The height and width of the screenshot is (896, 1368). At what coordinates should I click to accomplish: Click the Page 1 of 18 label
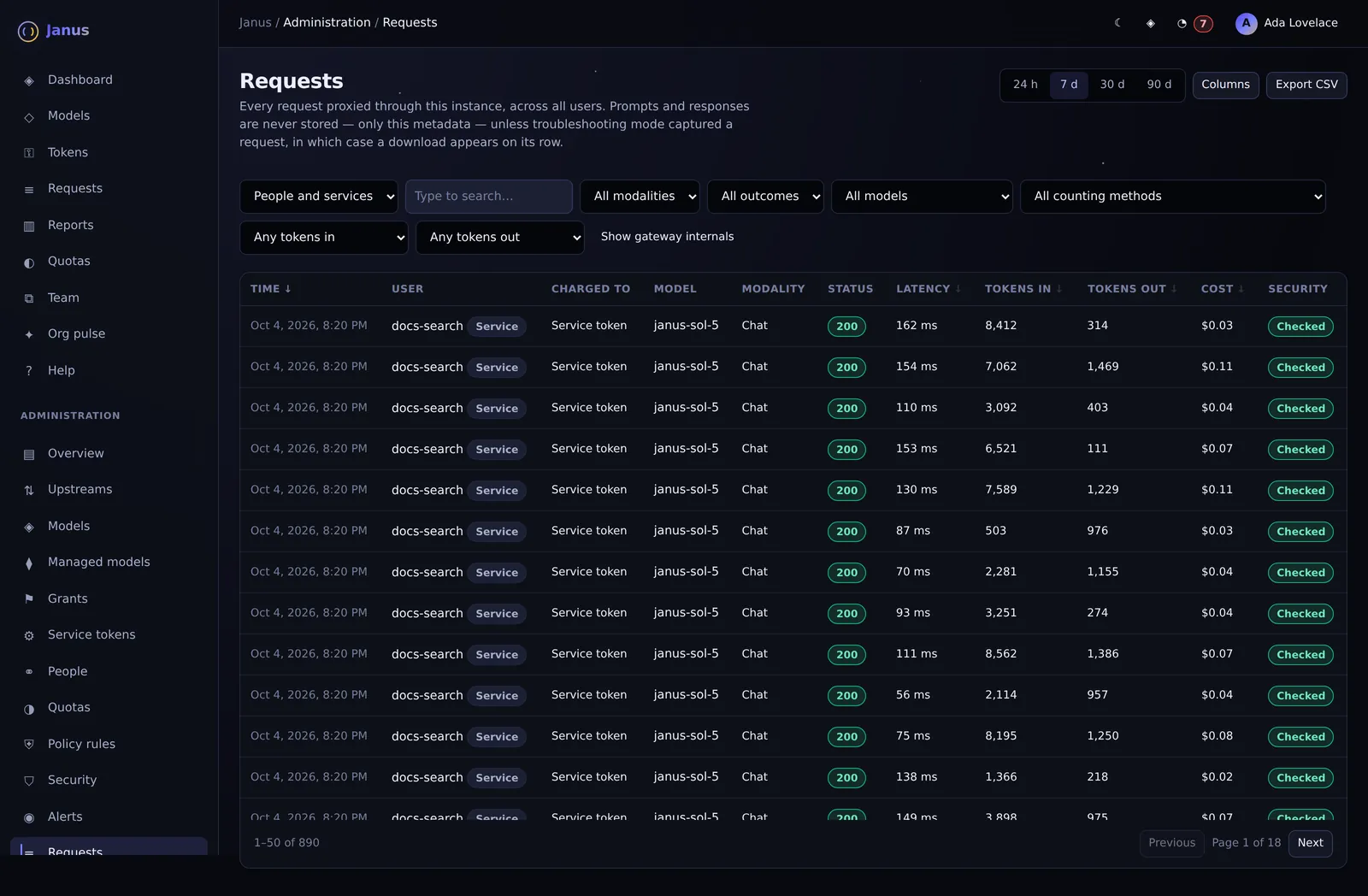coord(1246,843)
